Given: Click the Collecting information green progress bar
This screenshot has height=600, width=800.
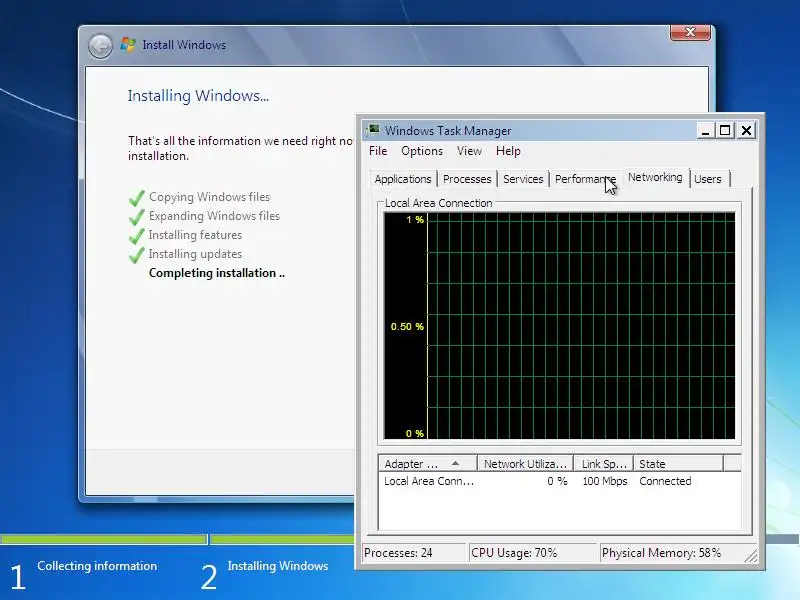Looking at the screenshot, I should (x=103, y=539).
